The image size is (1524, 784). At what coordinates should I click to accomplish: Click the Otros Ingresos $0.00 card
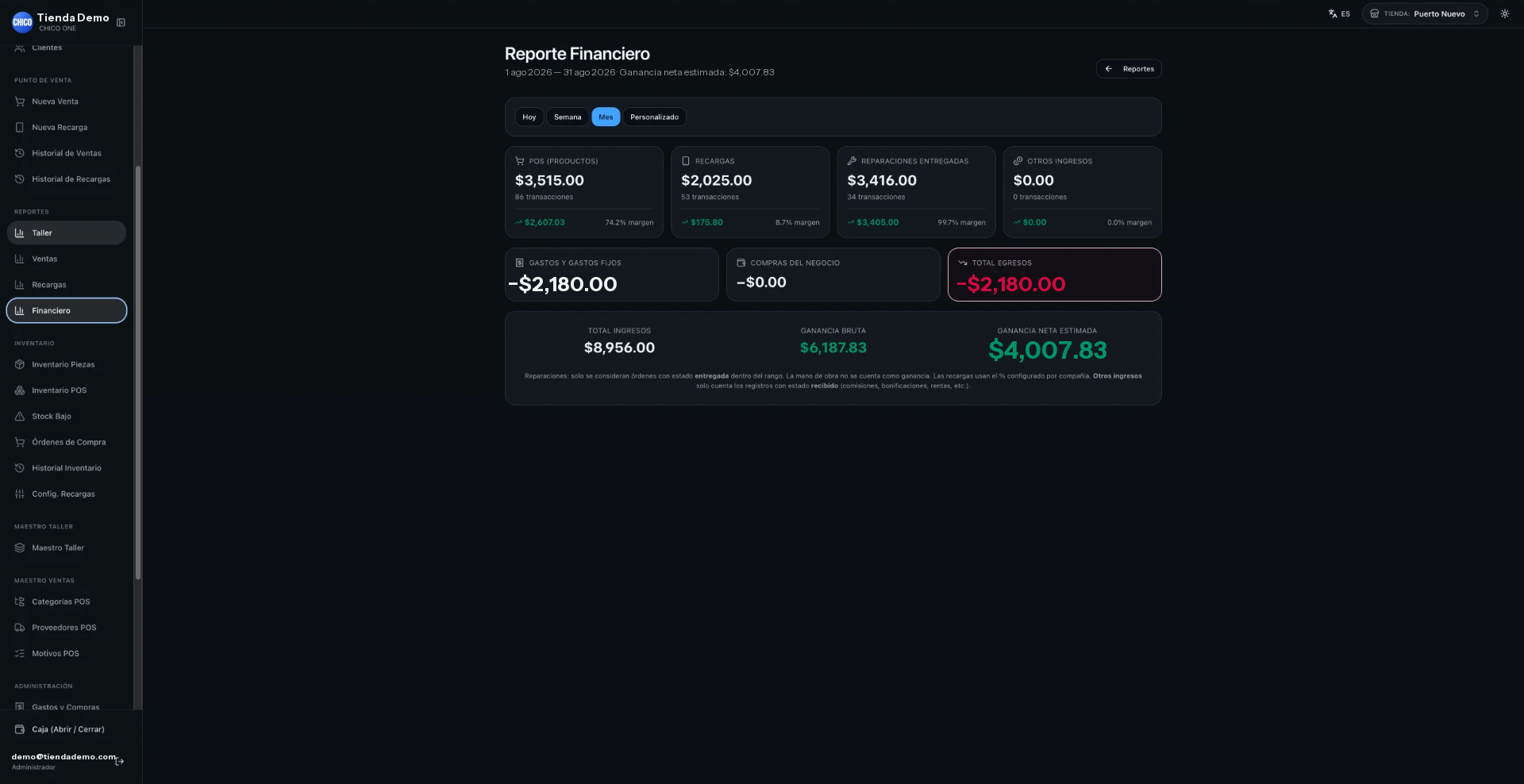1083,192
